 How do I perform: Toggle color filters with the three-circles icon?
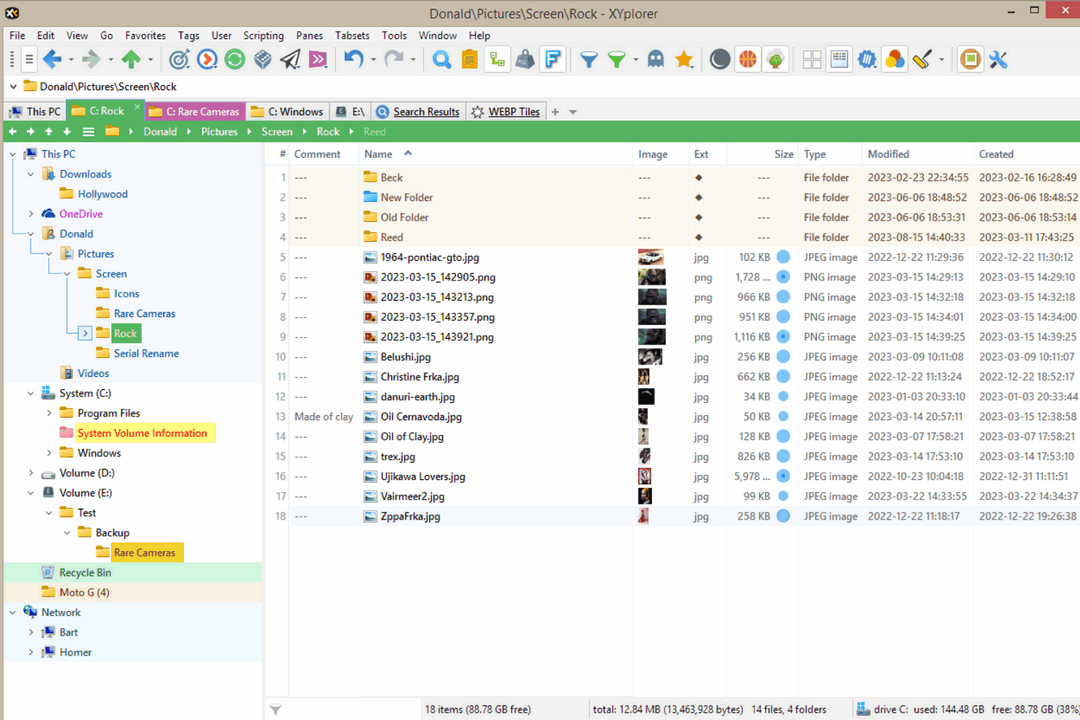895,60
